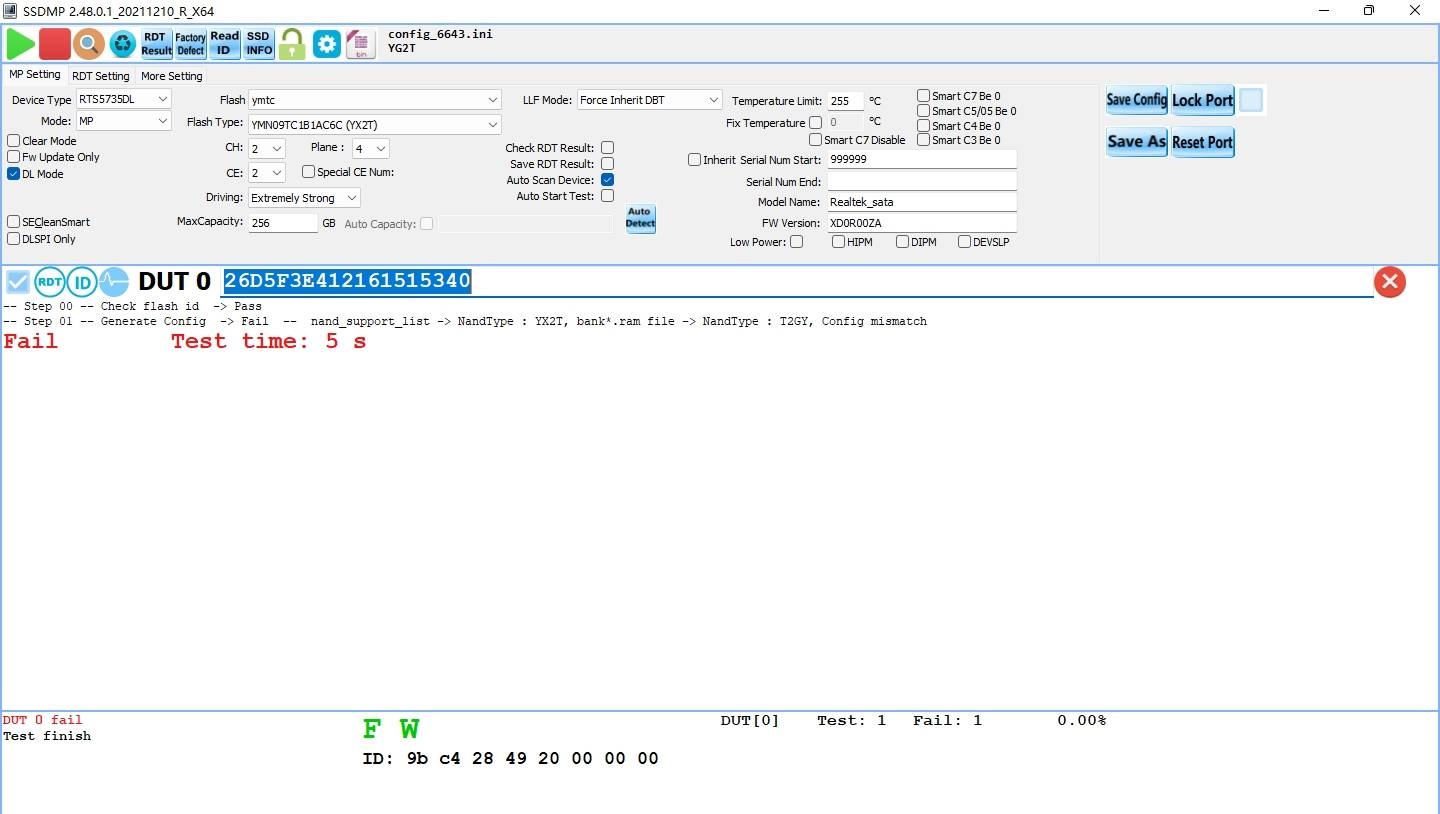Open the RDT Result toolbar icon
Image resolution: width=1440 pixels, height=814 pixels.
pos(156,43)
